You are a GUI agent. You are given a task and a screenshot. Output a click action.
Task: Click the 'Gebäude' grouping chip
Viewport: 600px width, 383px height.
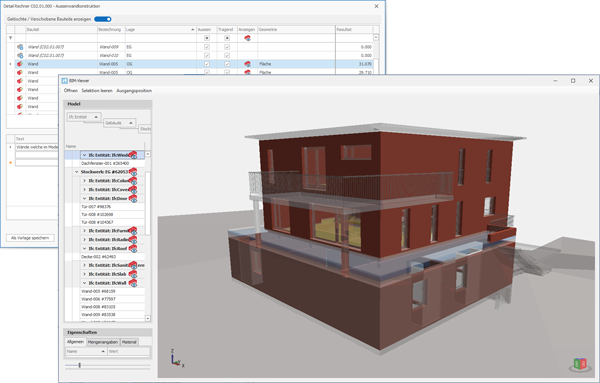[x=120, y=123]
